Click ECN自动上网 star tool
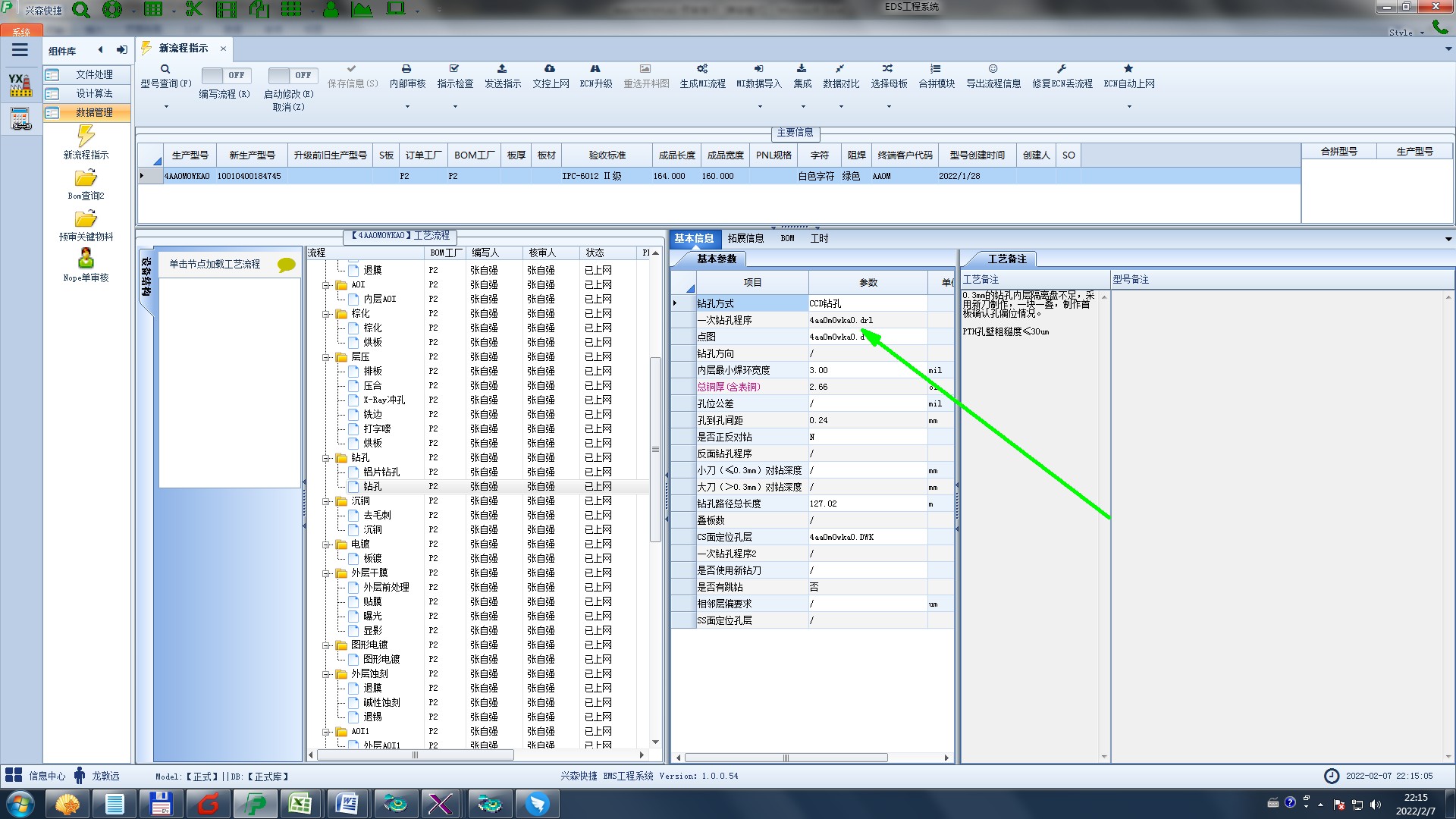 pyautogui.click(x=1128, y=77)
